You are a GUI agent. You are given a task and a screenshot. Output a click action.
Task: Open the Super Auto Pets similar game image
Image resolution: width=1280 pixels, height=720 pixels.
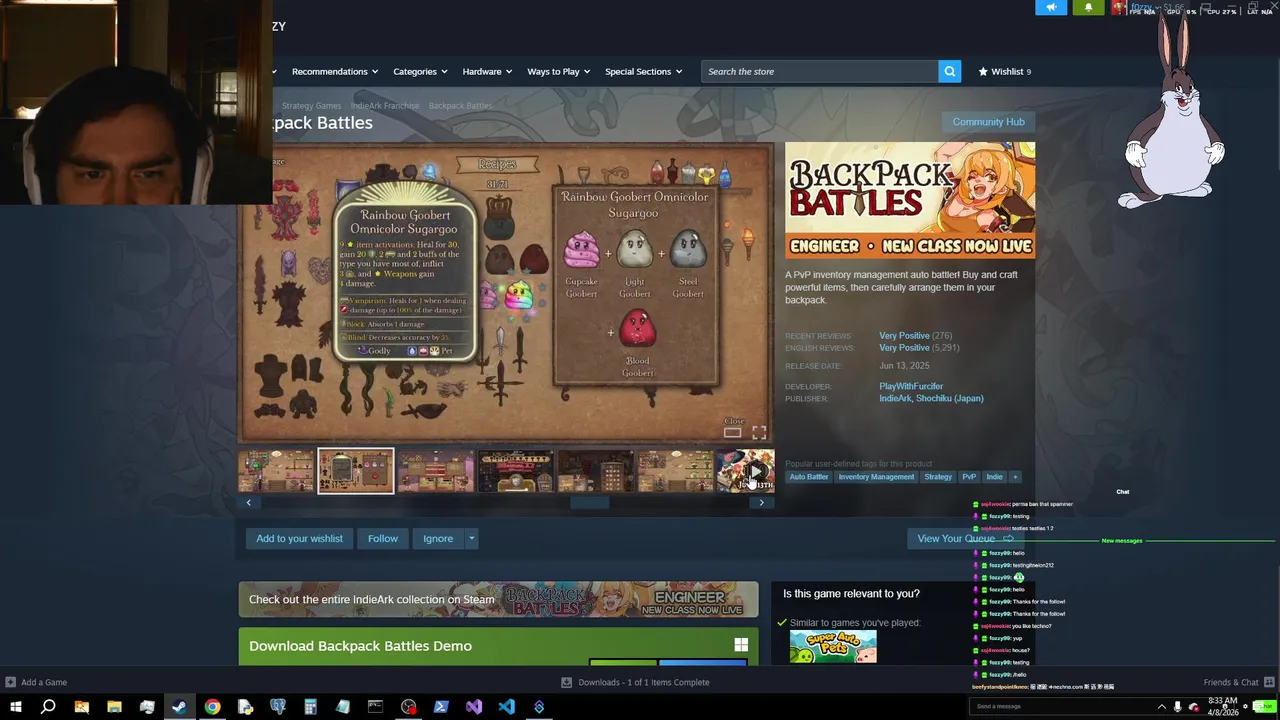833,647
